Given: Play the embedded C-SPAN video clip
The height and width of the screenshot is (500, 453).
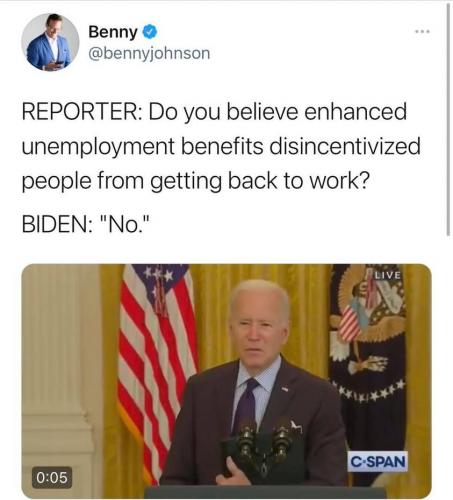Looking at the screenshot, I should pos(226,381).
